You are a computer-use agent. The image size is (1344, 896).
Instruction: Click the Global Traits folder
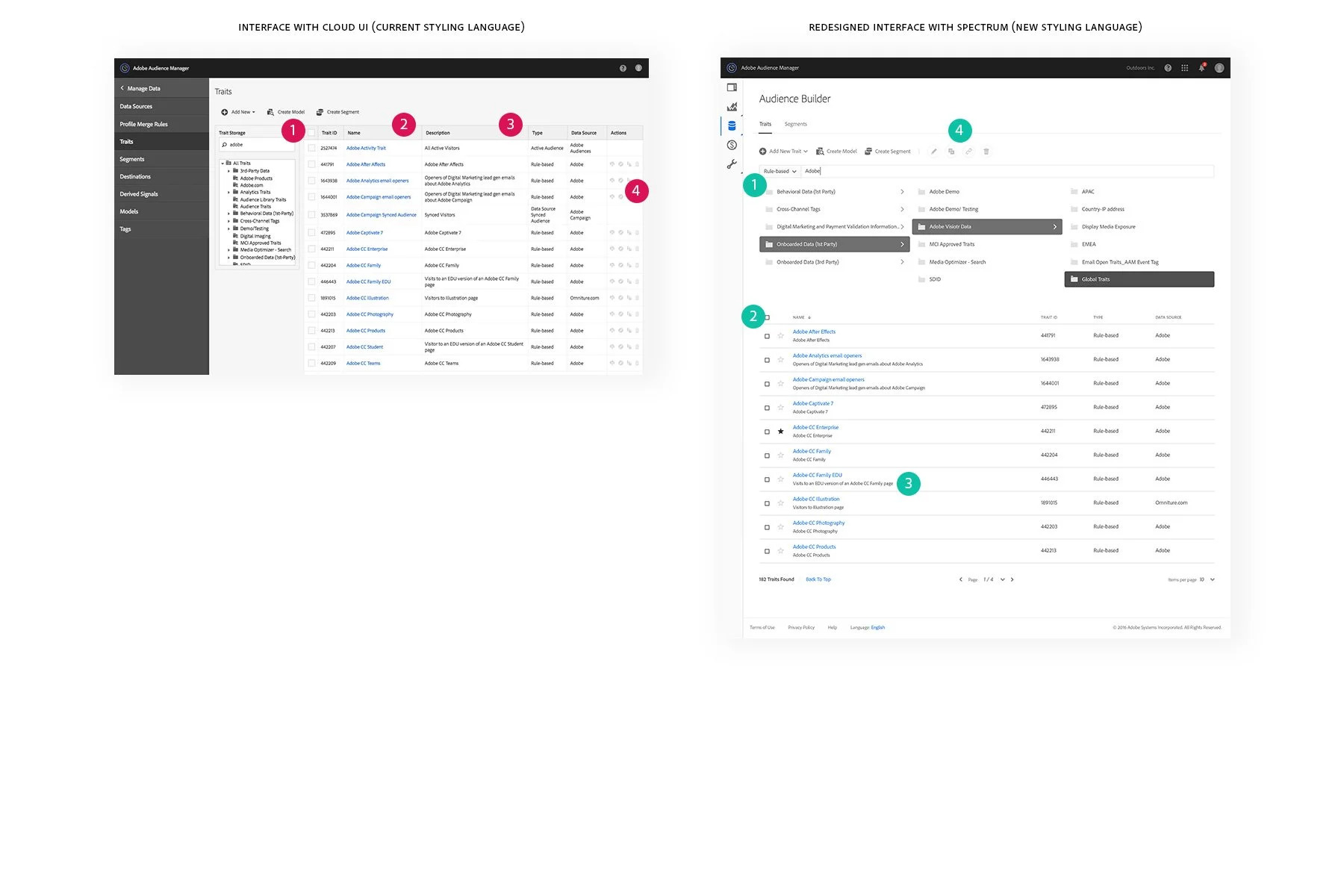tap(1139, 279)
